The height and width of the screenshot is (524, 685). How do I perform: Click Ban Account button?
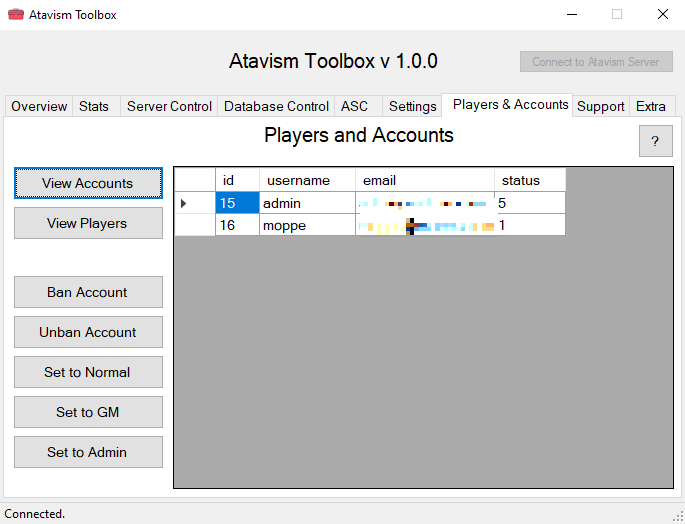click(88, 292)
